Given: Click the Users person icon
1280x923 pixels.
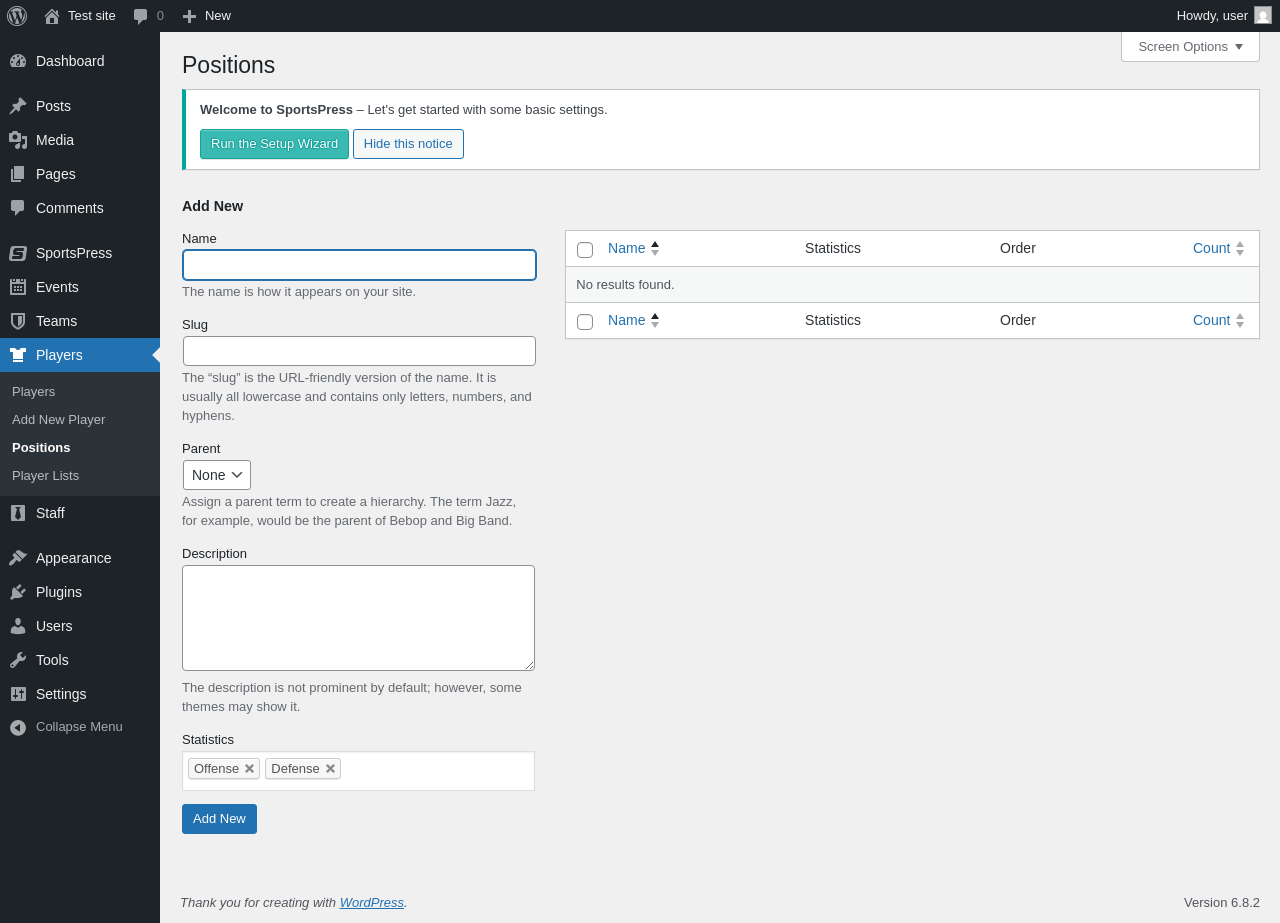Looking at the screenshot, I should [x=18, y=626].
